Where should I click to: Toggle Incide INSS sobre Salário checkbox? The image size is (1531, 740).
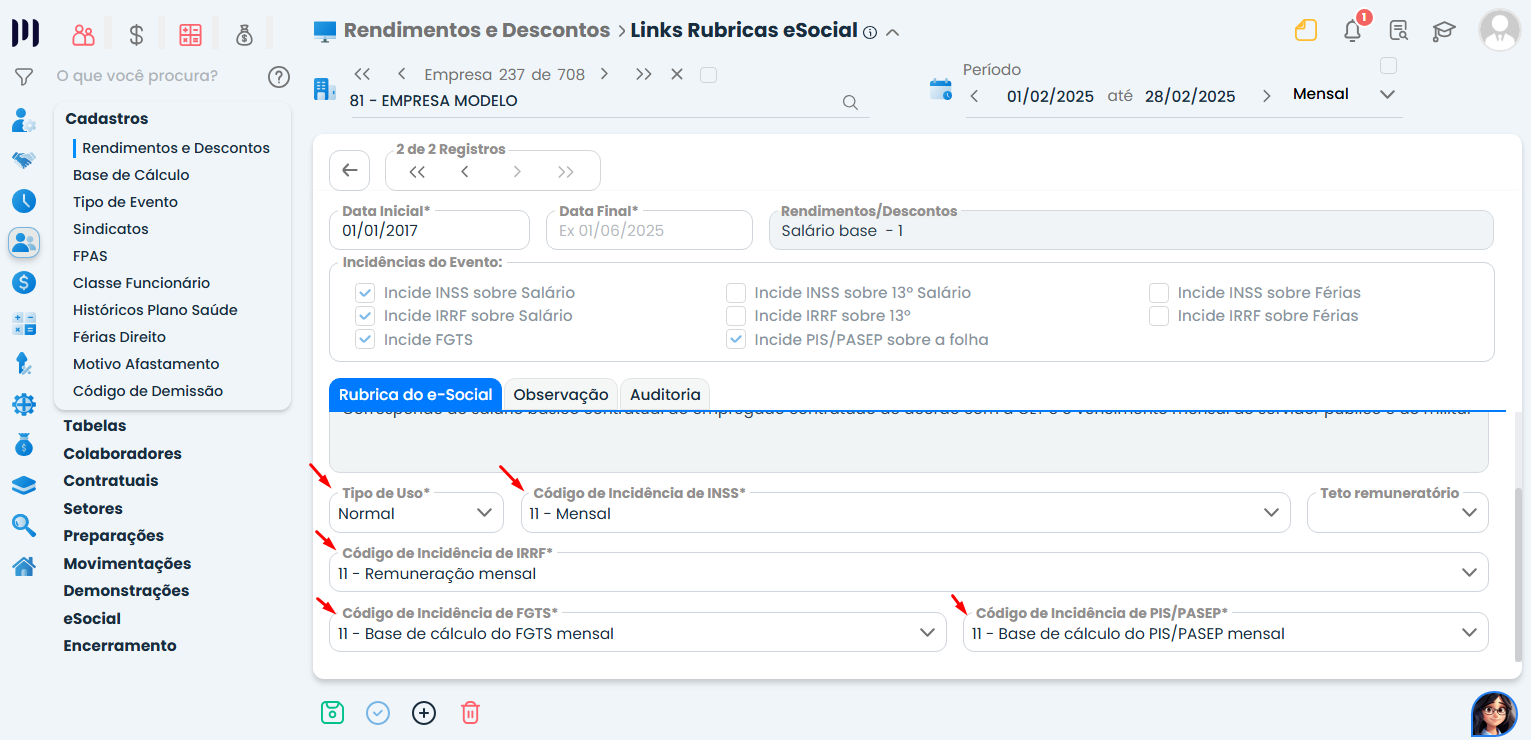tap(365, 293)
